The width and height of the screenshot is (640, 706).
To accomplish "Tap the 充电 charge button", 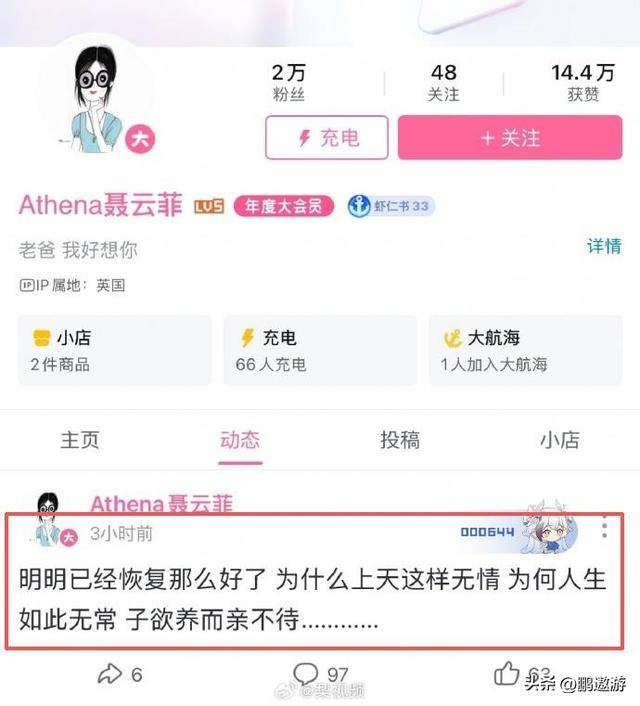I will [327, 138].
